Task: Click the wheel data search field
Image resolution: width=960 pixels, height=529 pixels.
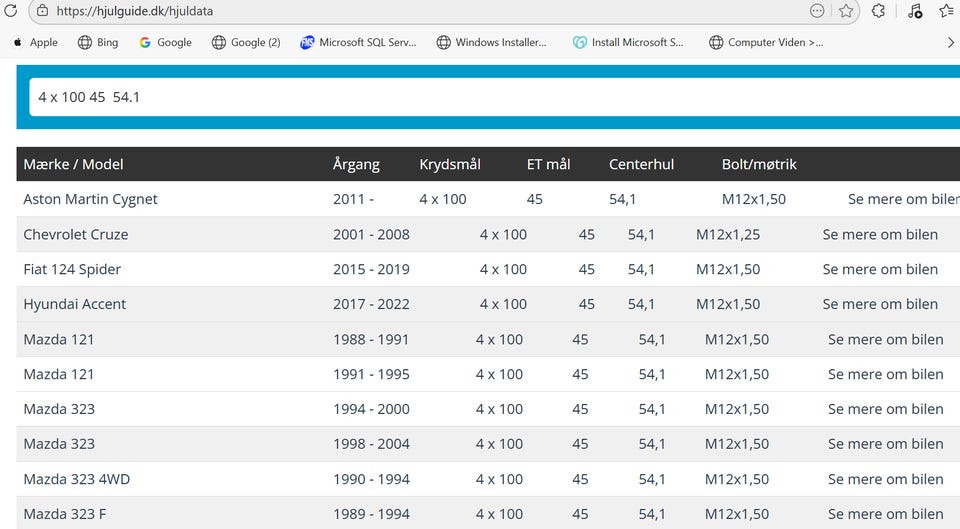Action: coord(490,97)
